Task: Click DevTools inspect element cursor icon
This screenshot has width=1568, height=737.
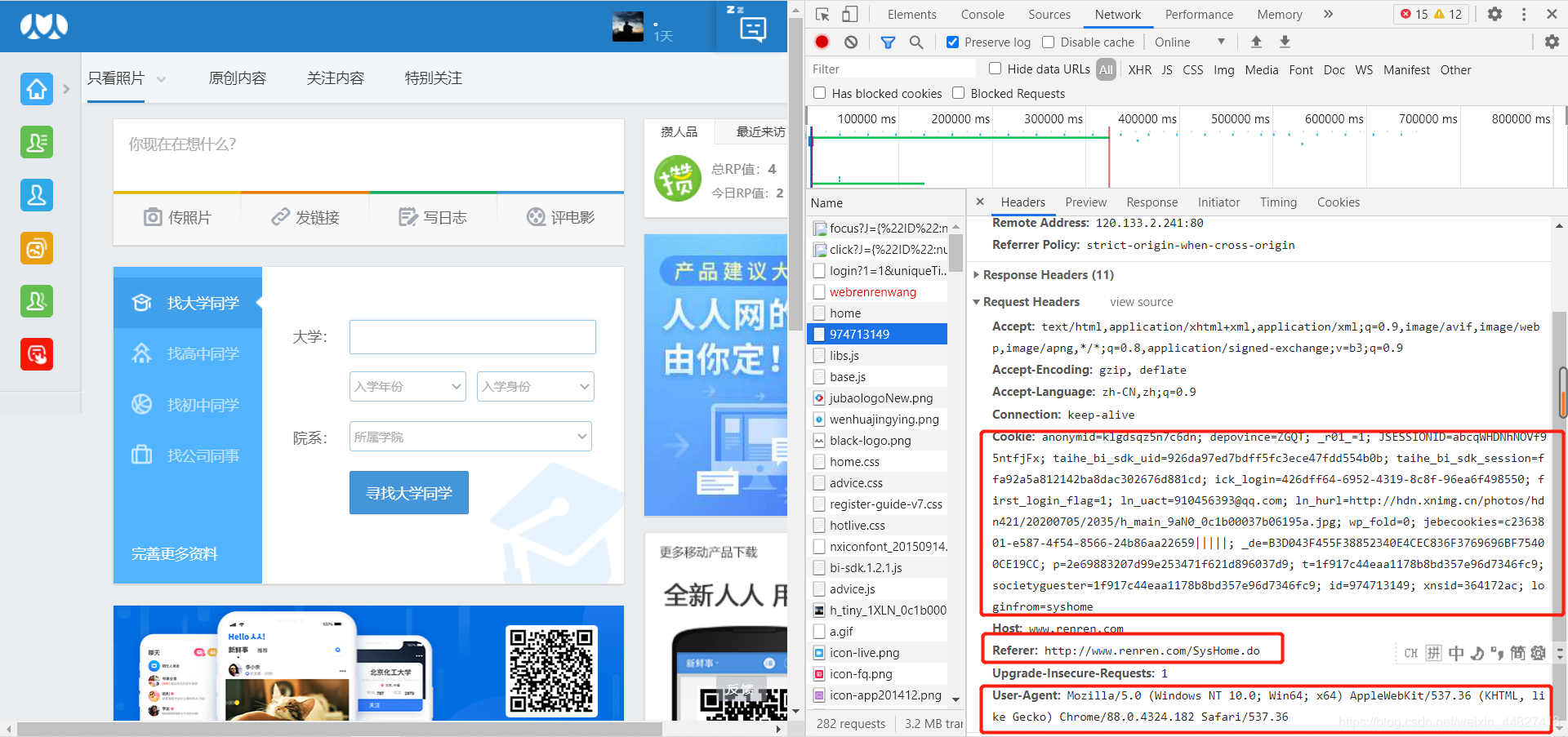Action: point(822,14)
